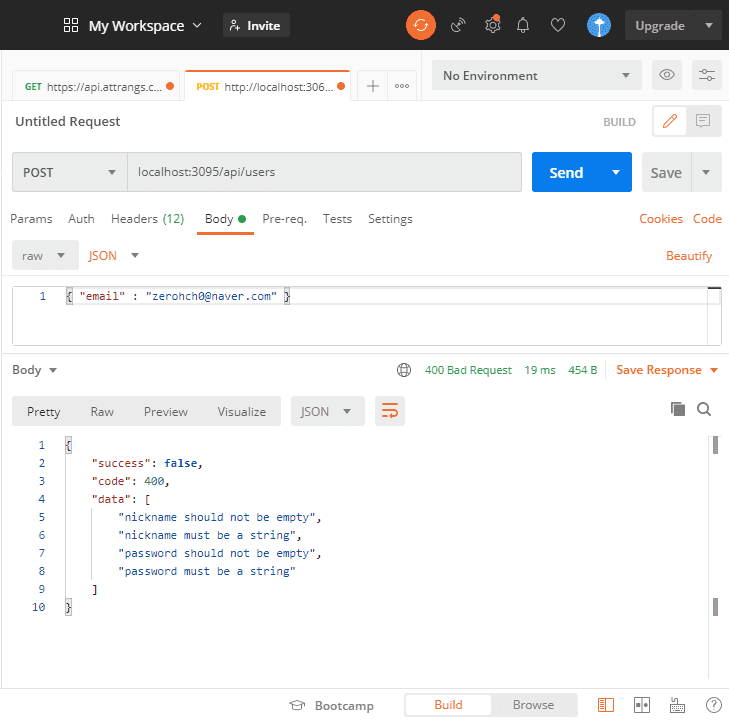Switch bottom toggle to Browse mode
Image resolution: width=729 pixels, height=720 pixels.
click(x=533, y=705)
